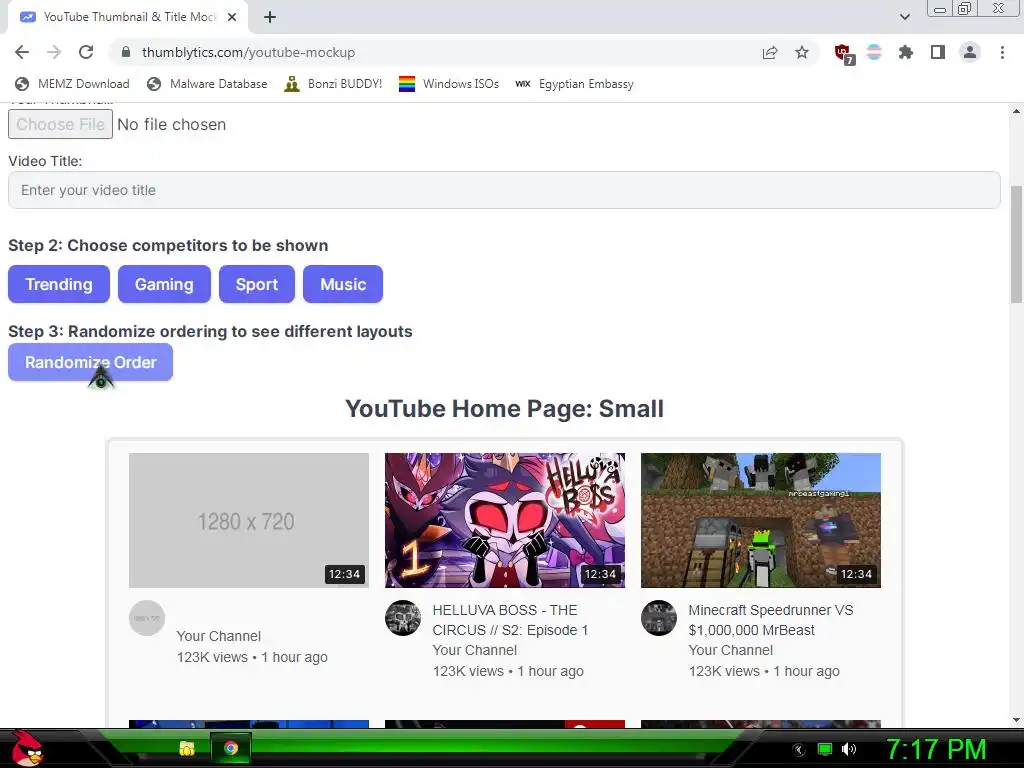This screenshot has height=768, width=1024.
Task: Expand hidden tray icons arrow
Action: 799,750
